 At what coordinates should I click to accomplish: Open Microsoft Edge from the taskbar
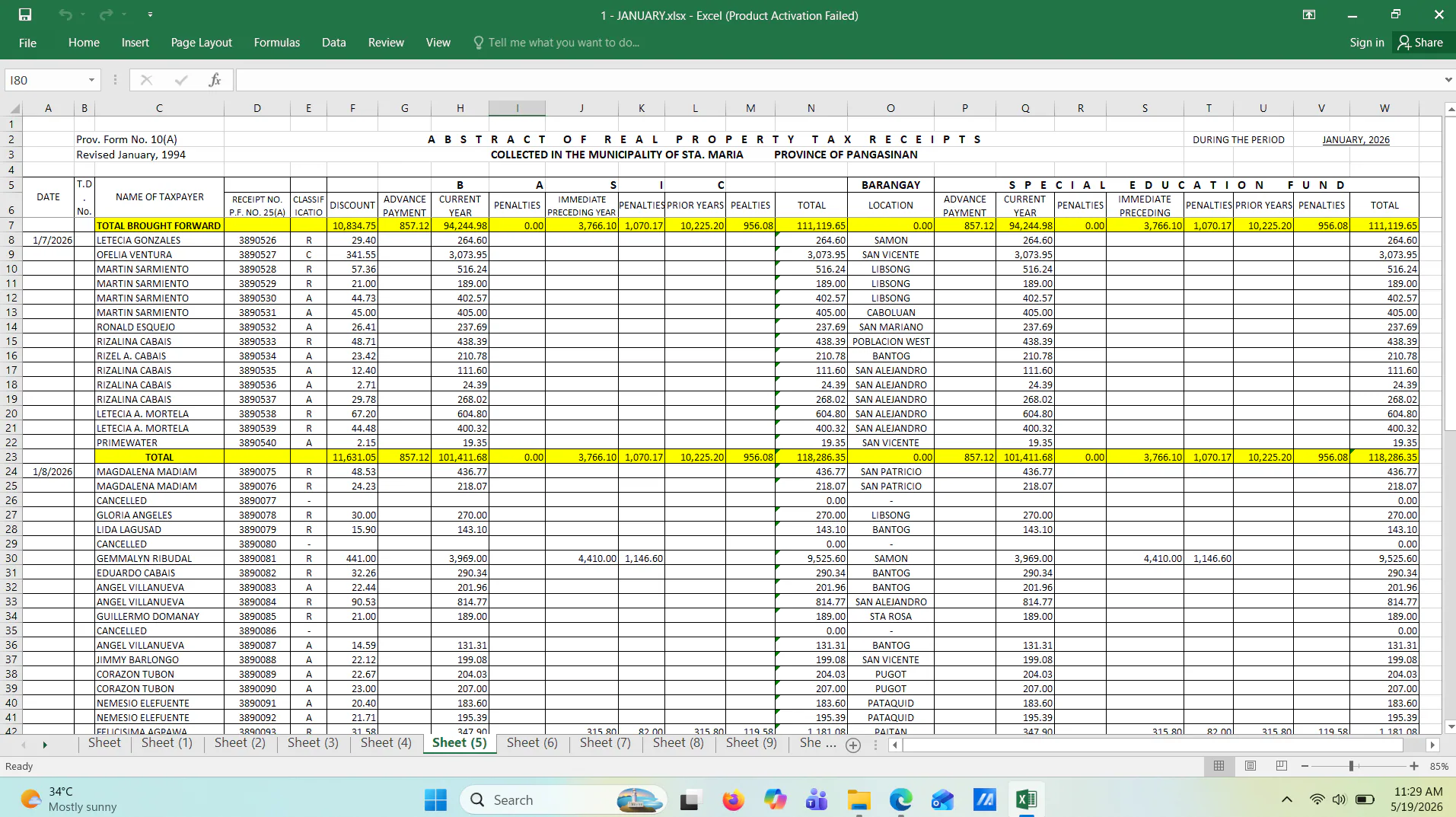(900, 799)
